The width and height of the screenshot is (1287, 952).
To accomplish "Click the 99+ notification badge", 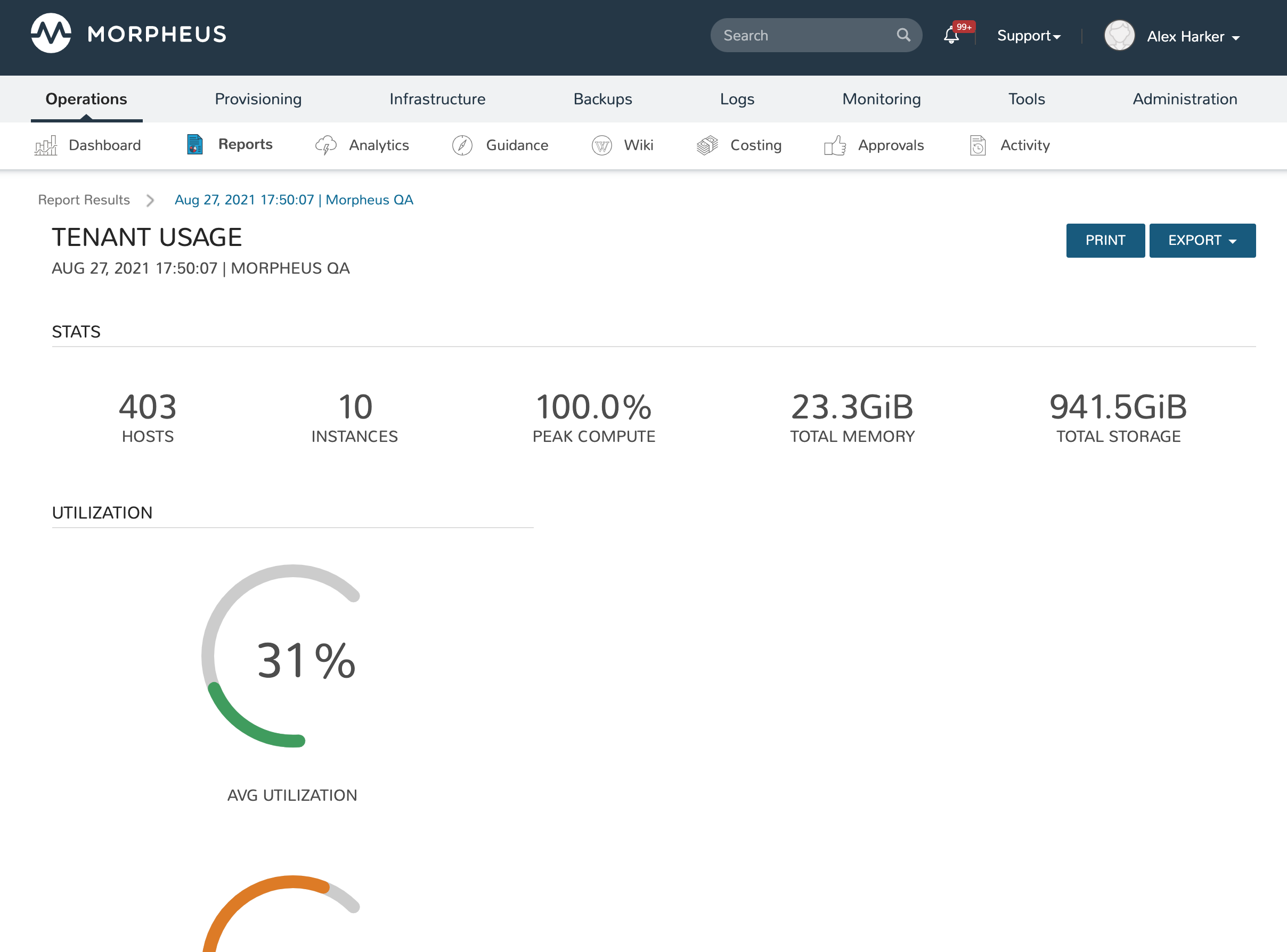I will [964, 27].
